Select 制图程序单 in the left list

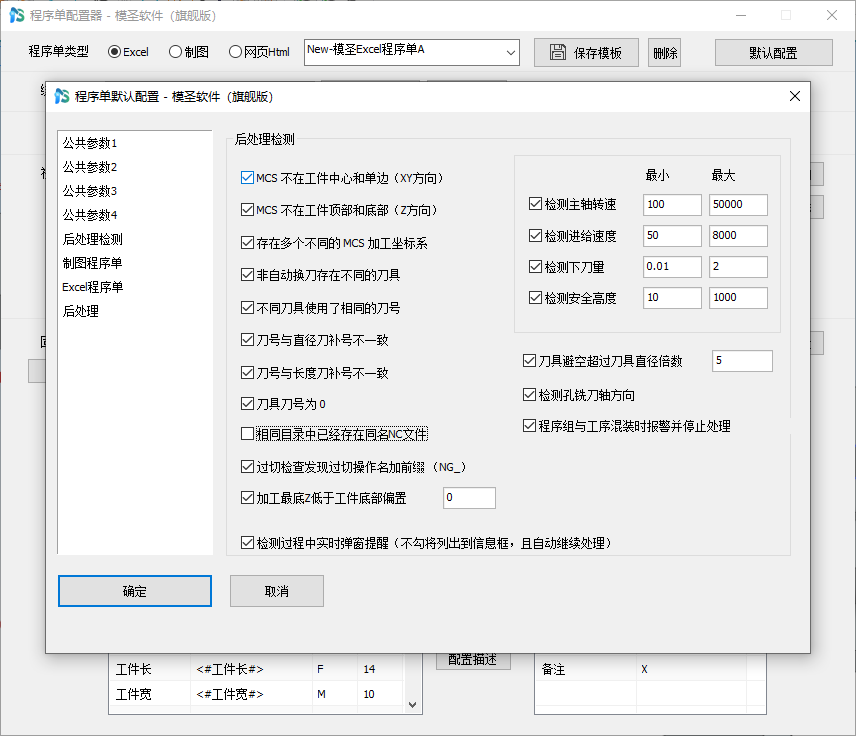point(92,263)
